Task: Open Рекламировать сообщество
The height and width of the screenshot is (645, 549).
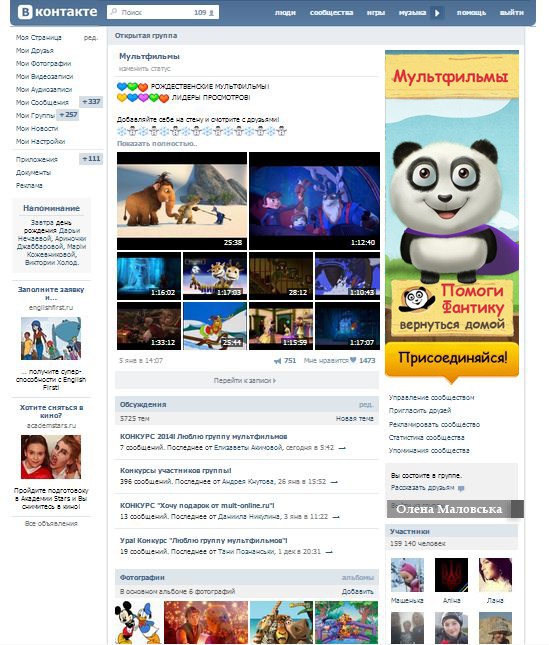Action: pos(434,424)
